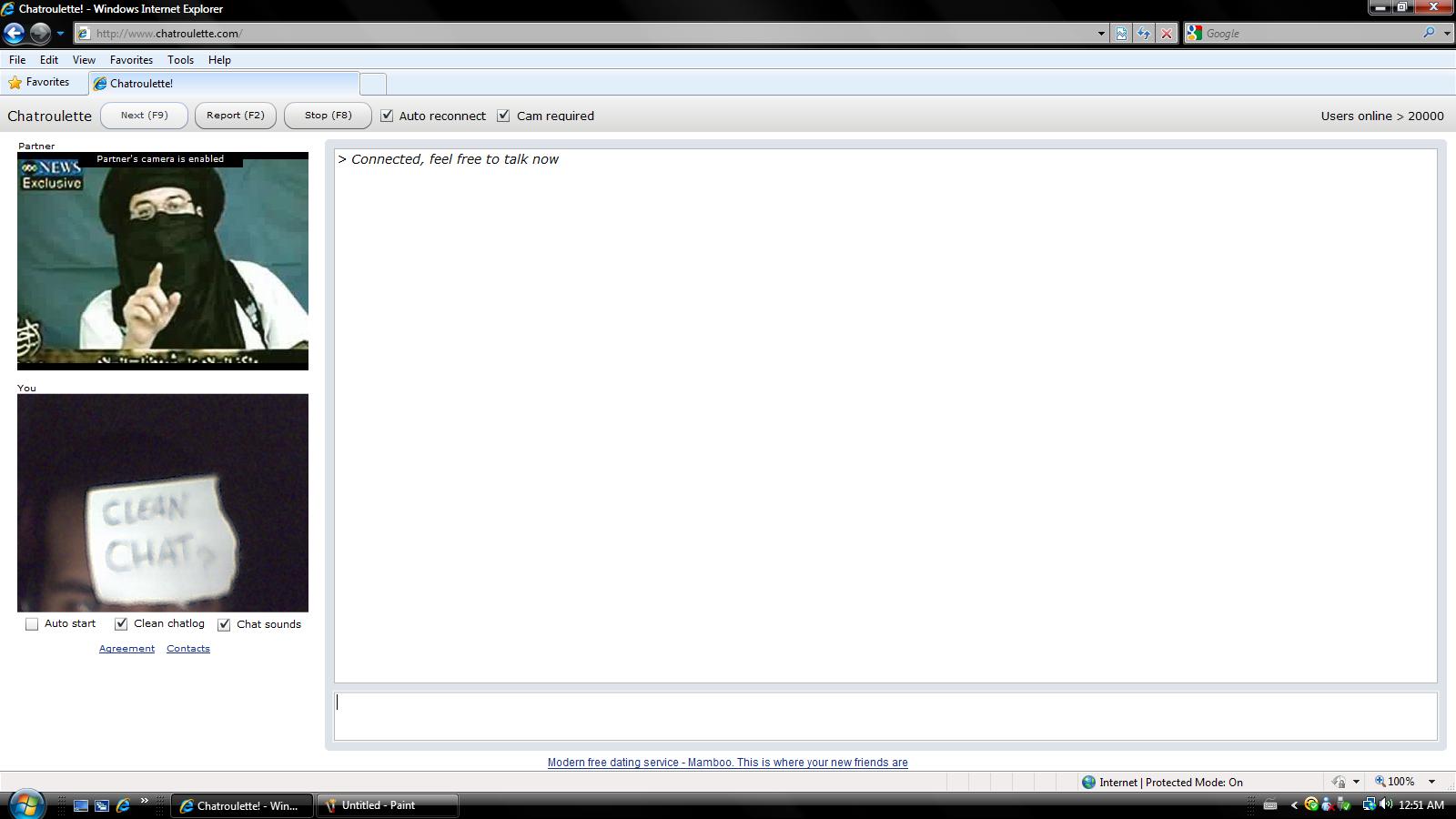Screen dimensions: 1456x819
Task: Click the Users online > 20000 text
Action: 1382,116
